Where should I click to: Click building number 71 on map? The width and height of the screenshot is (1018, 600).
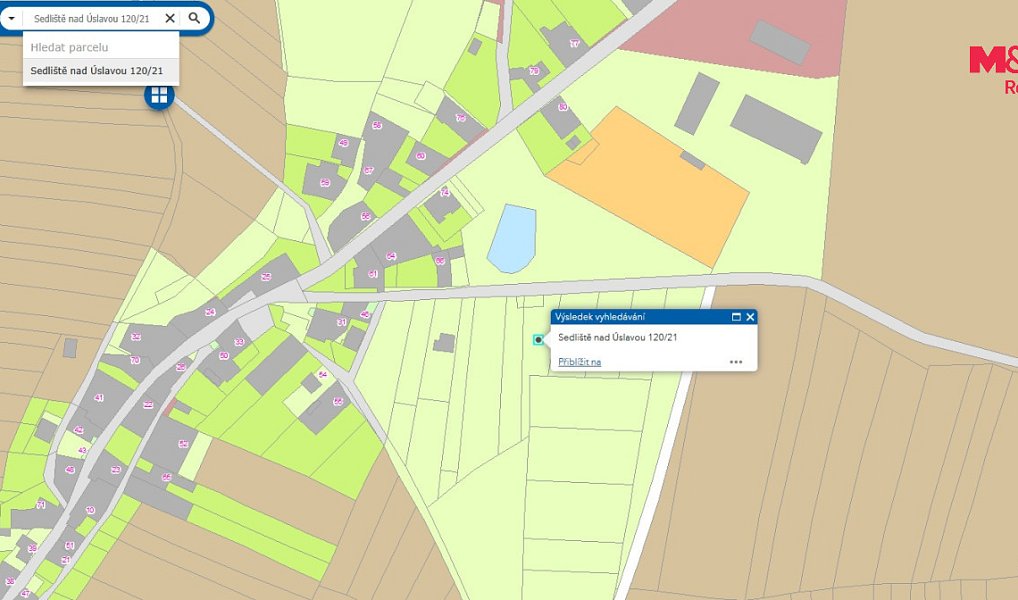coord(41,505)
